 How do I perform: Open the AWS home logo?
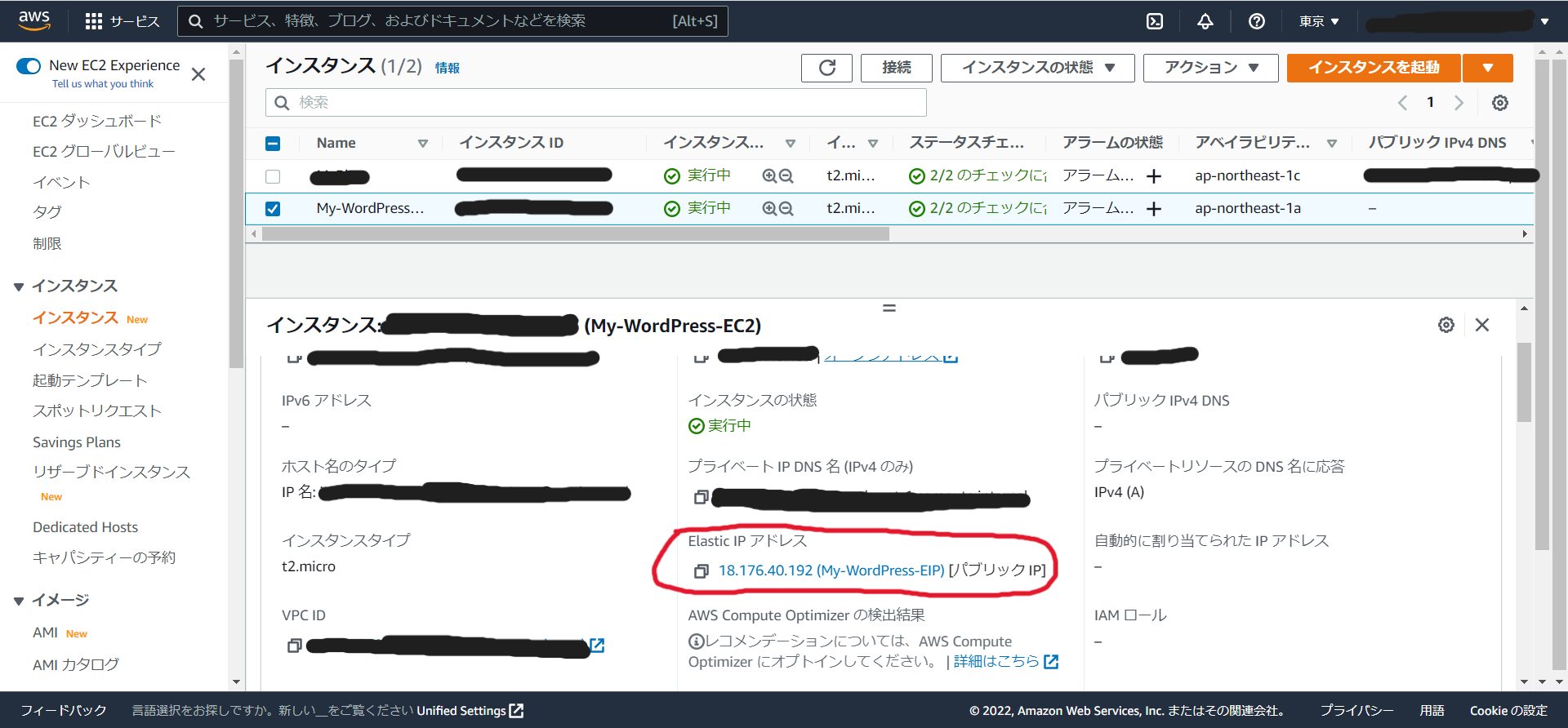pyautogui.click(x=34, y=20)
